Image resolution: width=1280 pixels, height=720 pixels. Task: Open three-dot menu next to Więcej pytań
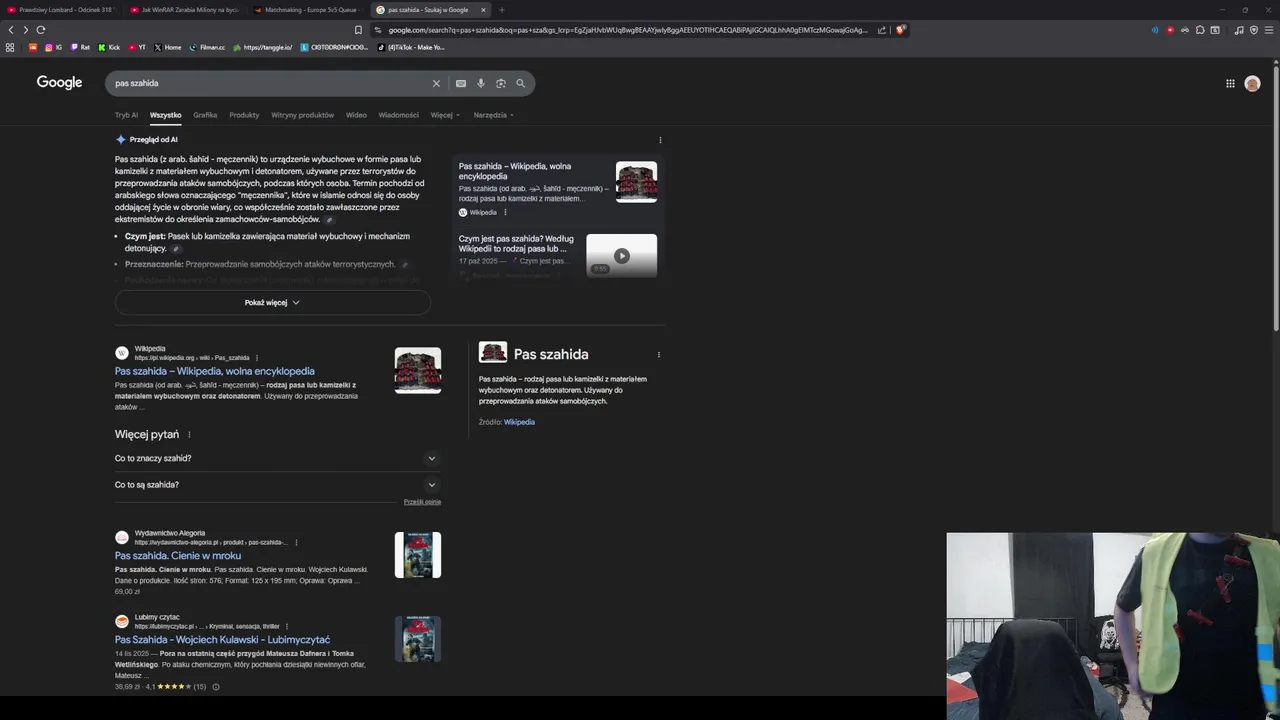189,435
